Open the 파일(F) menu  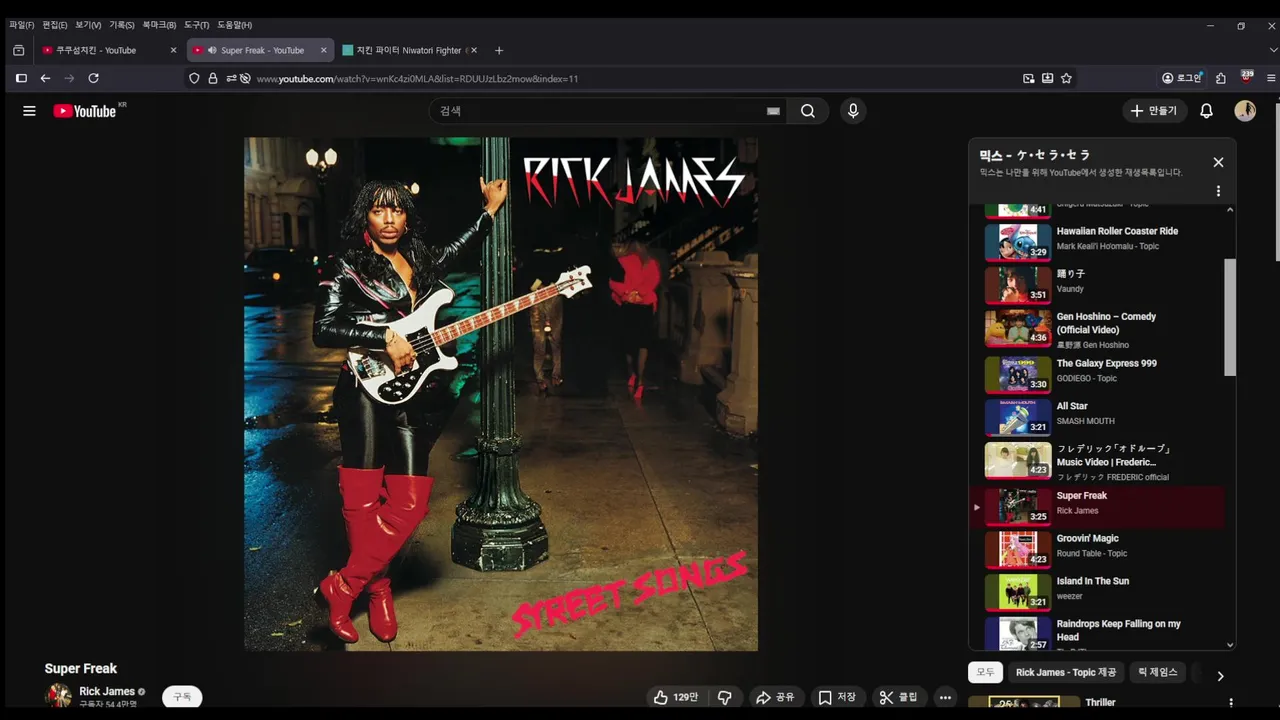21,25
